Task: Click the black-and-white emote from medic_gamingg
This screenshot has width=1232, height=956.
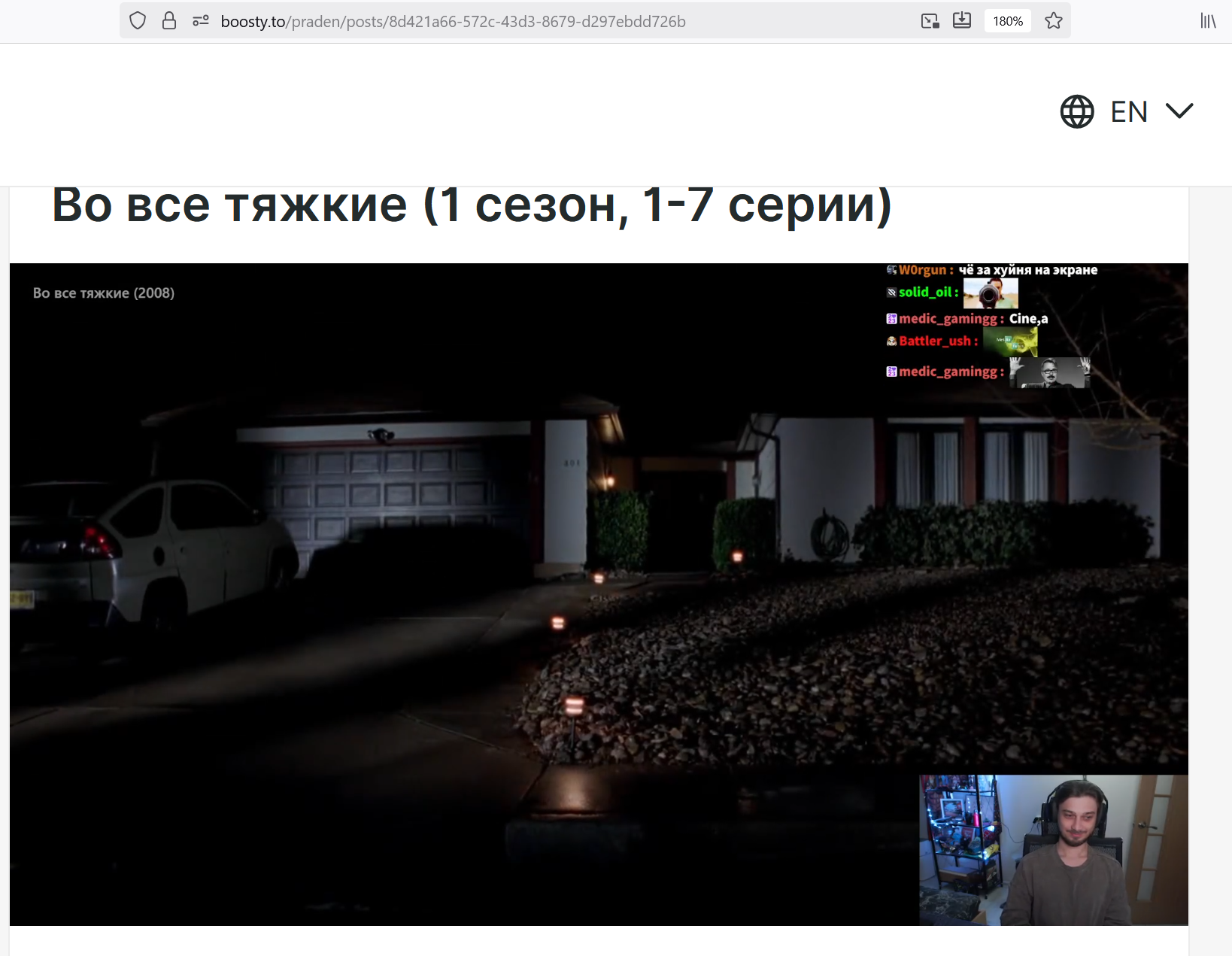Action: pyautogui.click(x=1050, y=372)
